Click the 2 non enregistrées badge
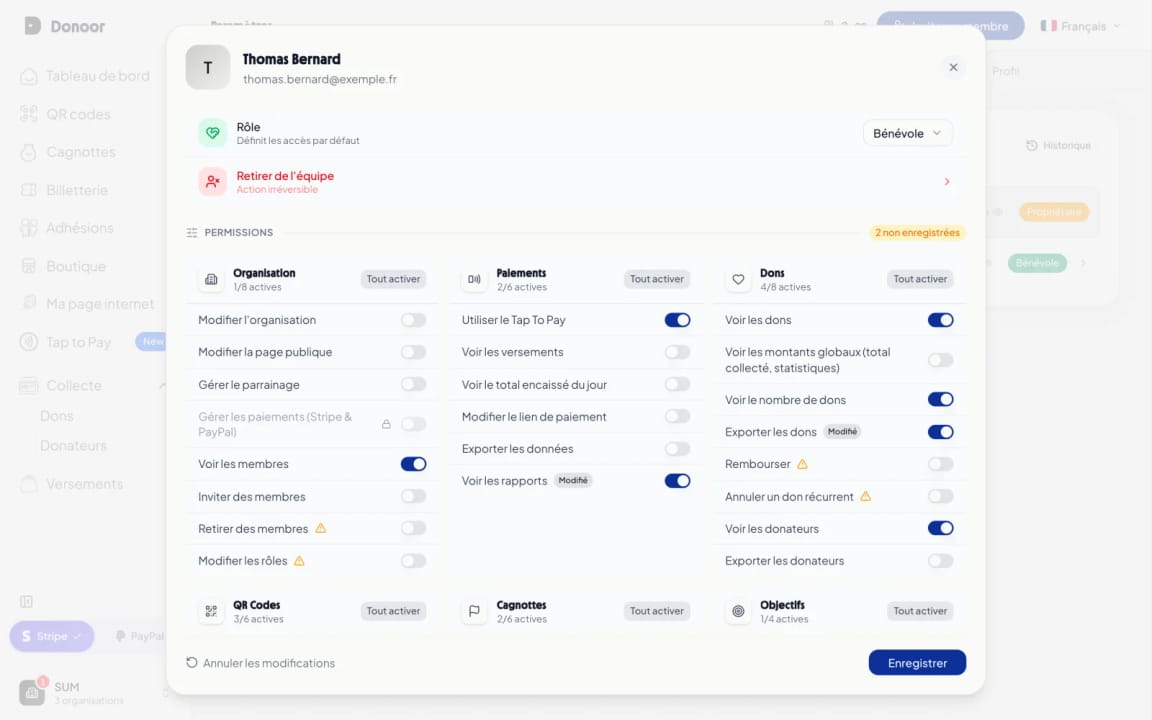Screen dimensions: 1152x720 click(x=917, y=233)
